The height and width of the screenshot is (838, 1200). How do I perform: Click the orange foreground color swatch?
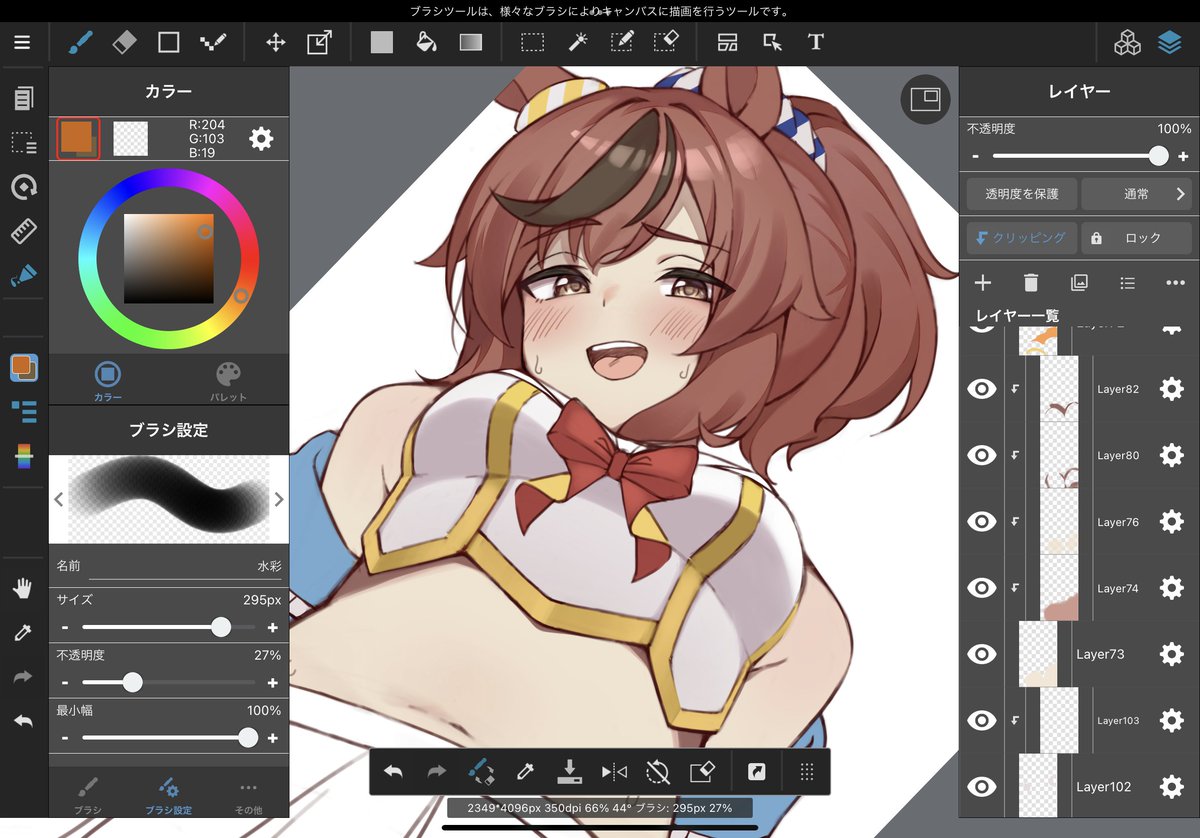coord(77,138)
